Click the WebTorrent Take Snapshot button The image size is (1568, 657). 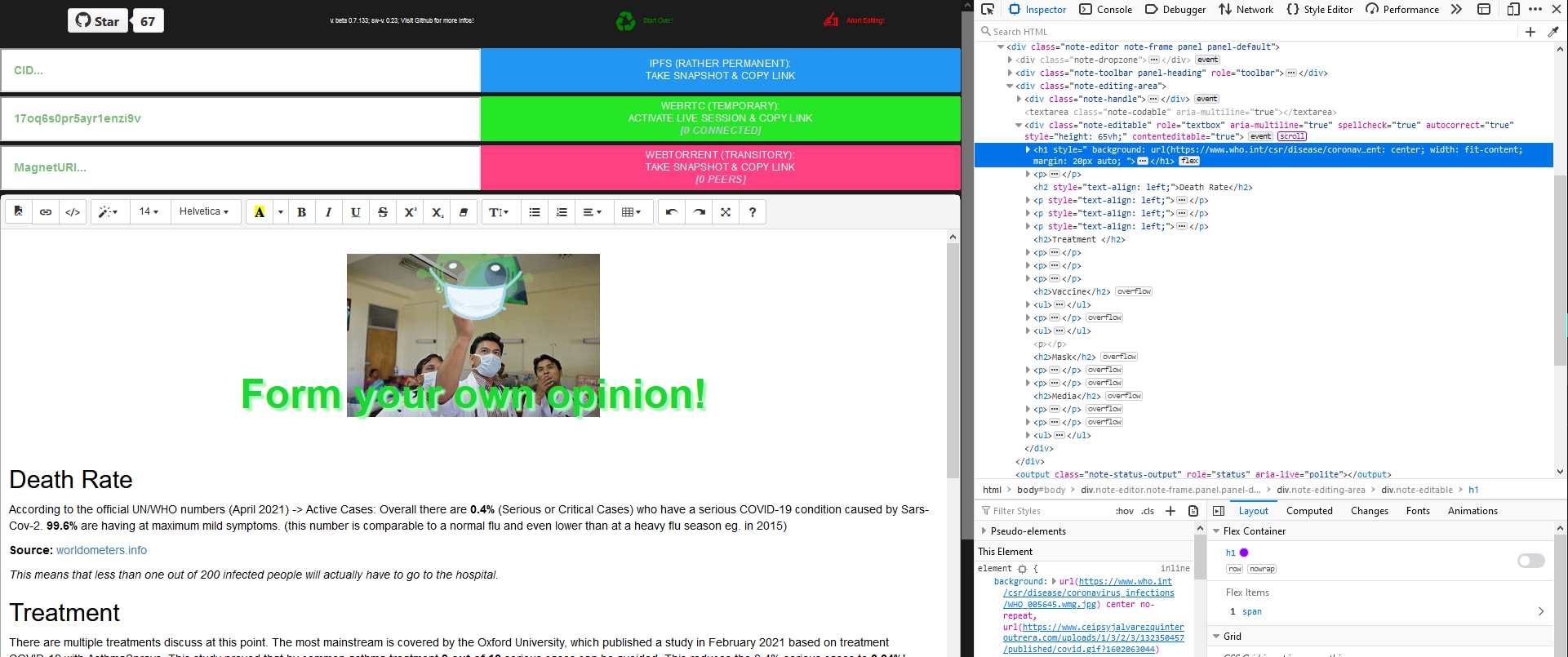point(721,167)
